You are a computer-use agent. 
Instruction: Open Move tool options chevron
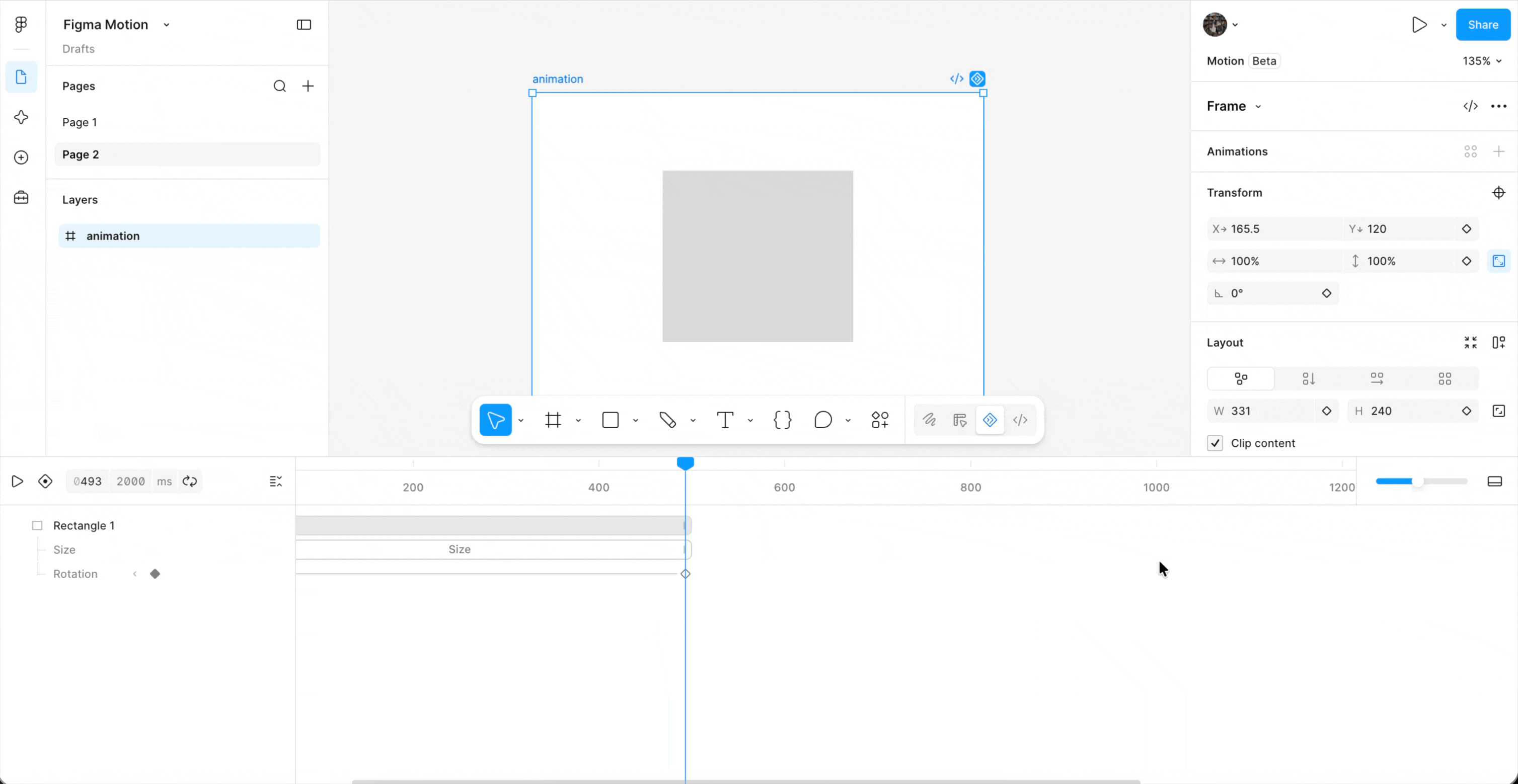click(521, 420)
